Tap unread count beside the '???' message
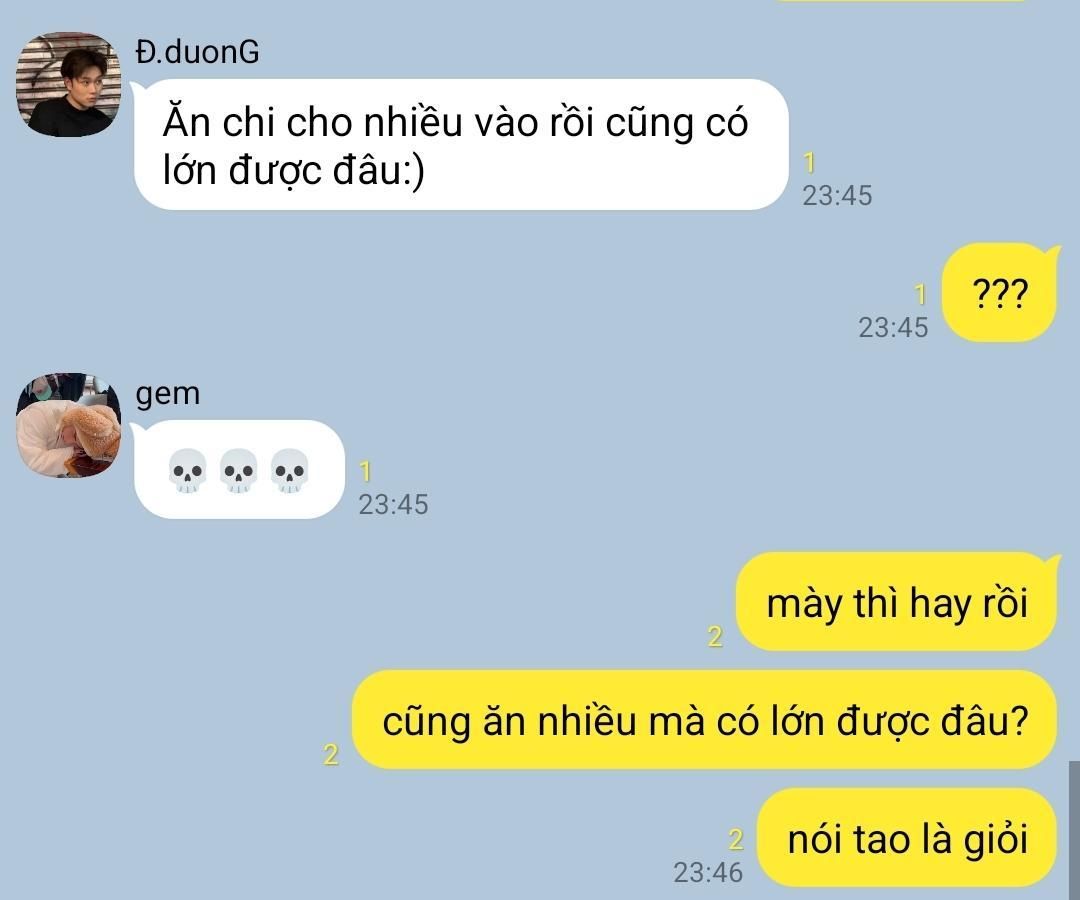 (x=920, y=295)
